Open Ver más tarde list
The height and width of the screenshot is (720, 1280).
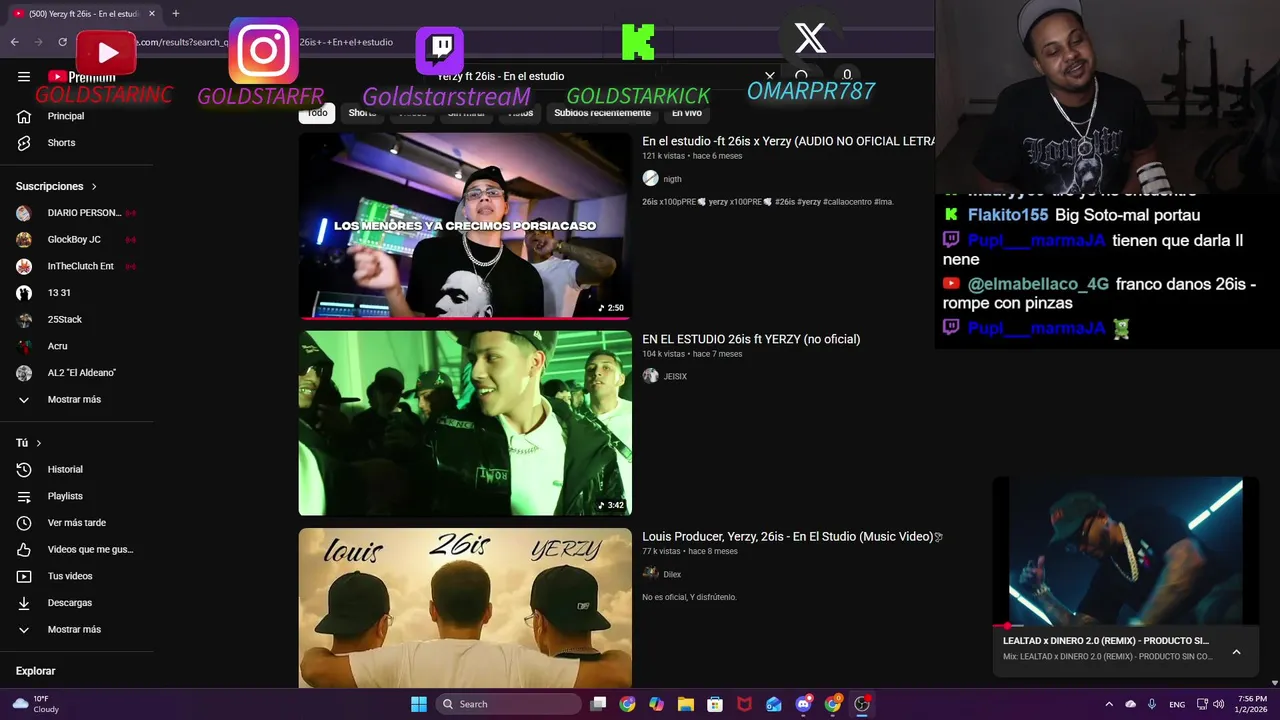click(77, 523)
